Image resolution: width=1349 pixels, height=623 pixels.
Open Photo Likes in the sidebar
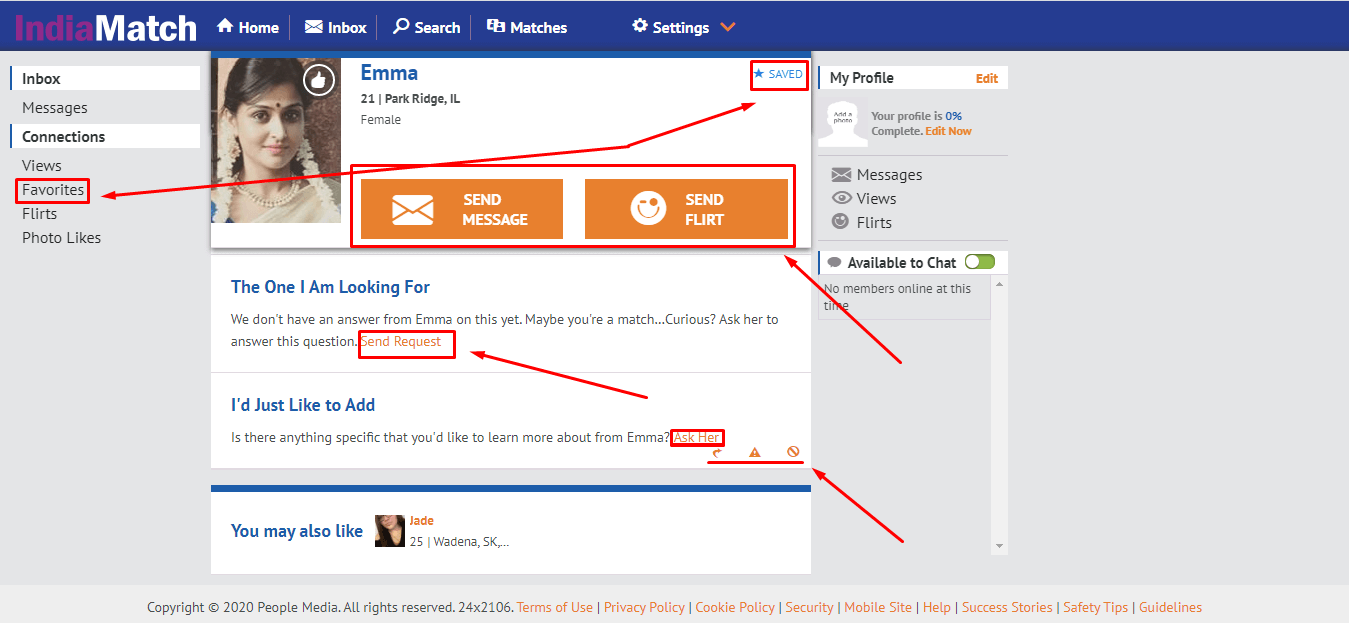pos(62,237)
